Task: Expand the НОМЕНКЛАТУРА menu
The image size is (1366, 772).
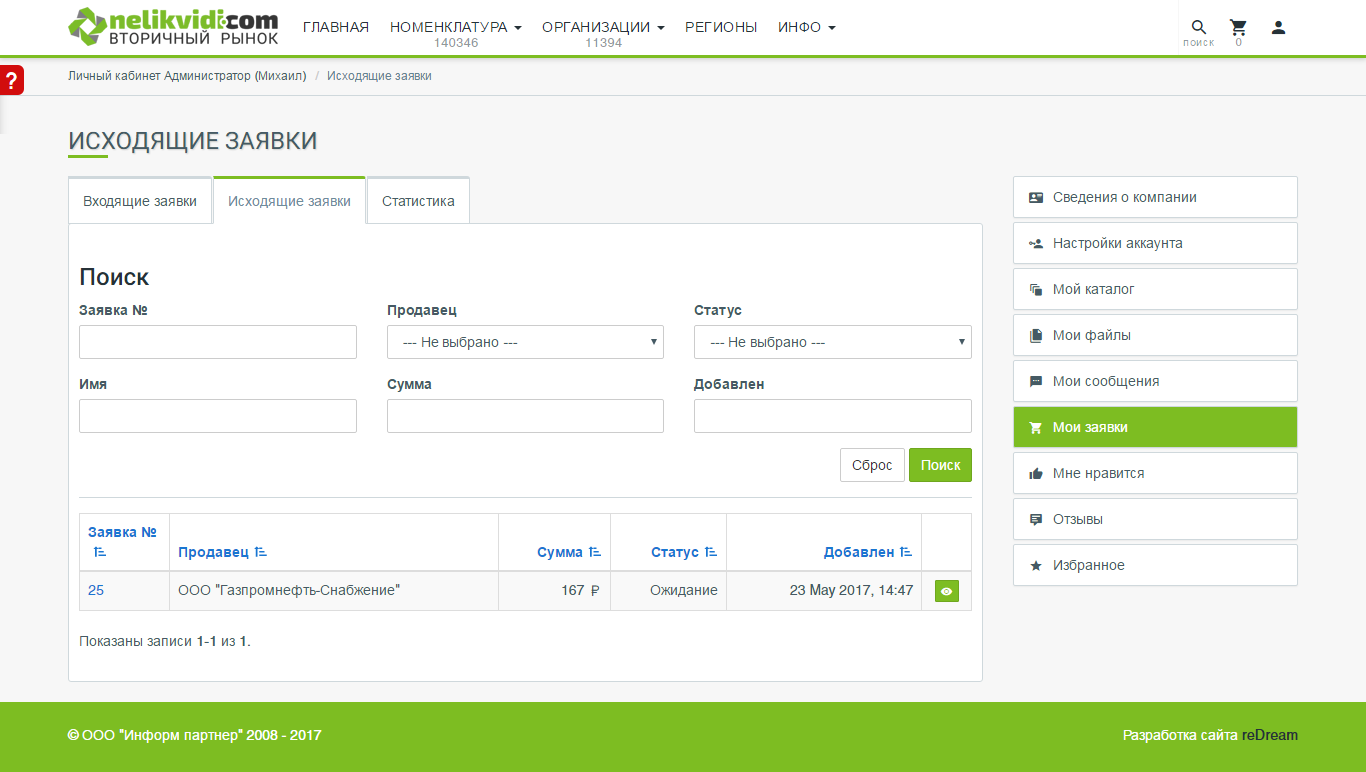Action: pos(456,27)
